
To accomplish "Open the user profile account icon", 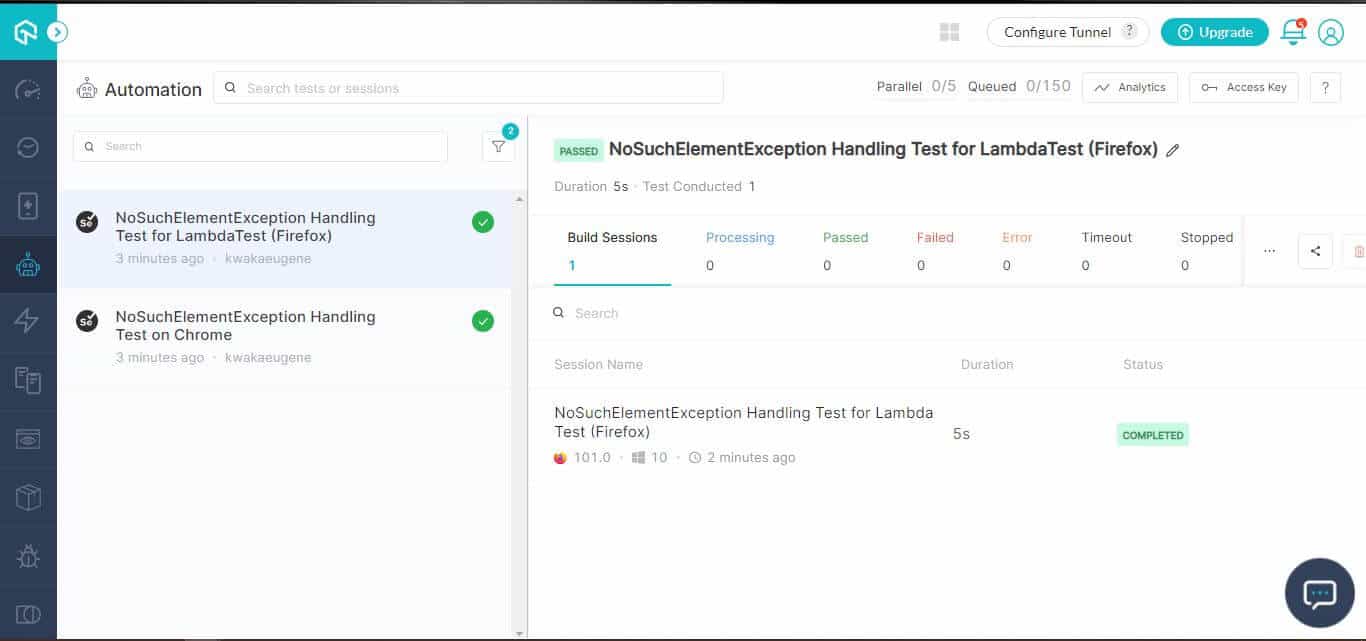I will click(x=1330, y=32).
